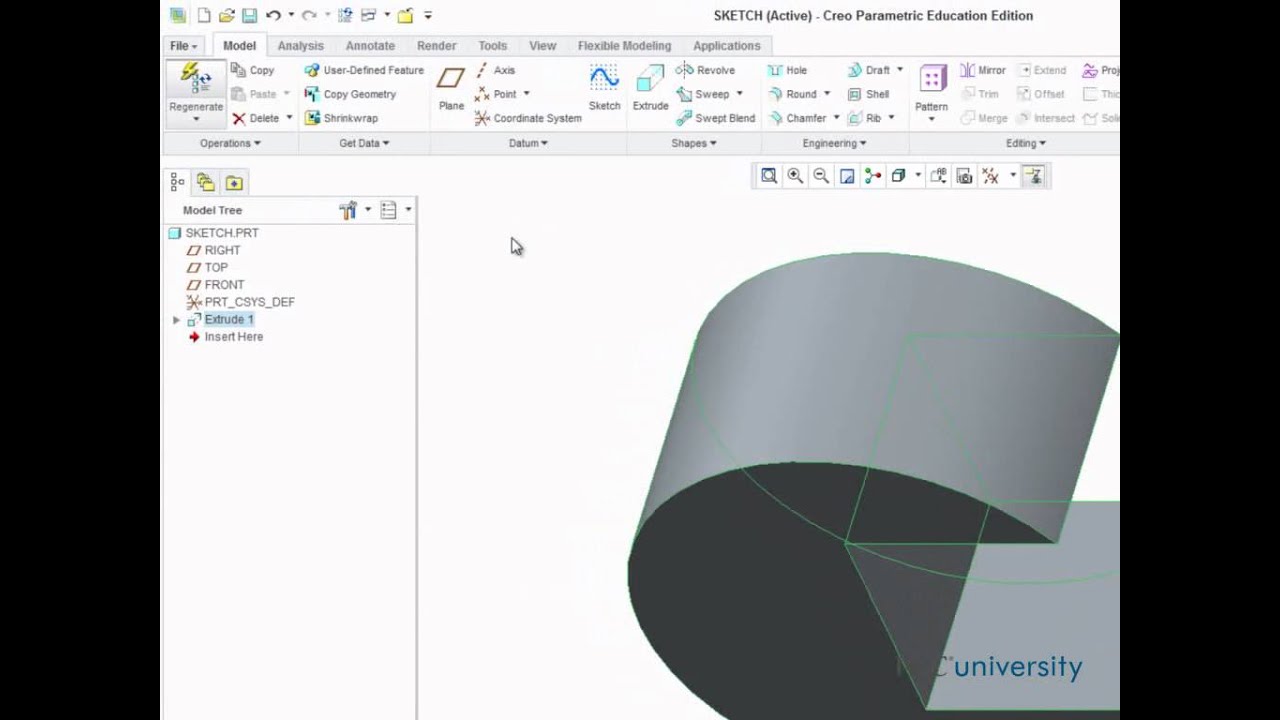Viewport: 1280px width, 720px height.
Task: Click the Delete button
Action: [x=256, y=118]
